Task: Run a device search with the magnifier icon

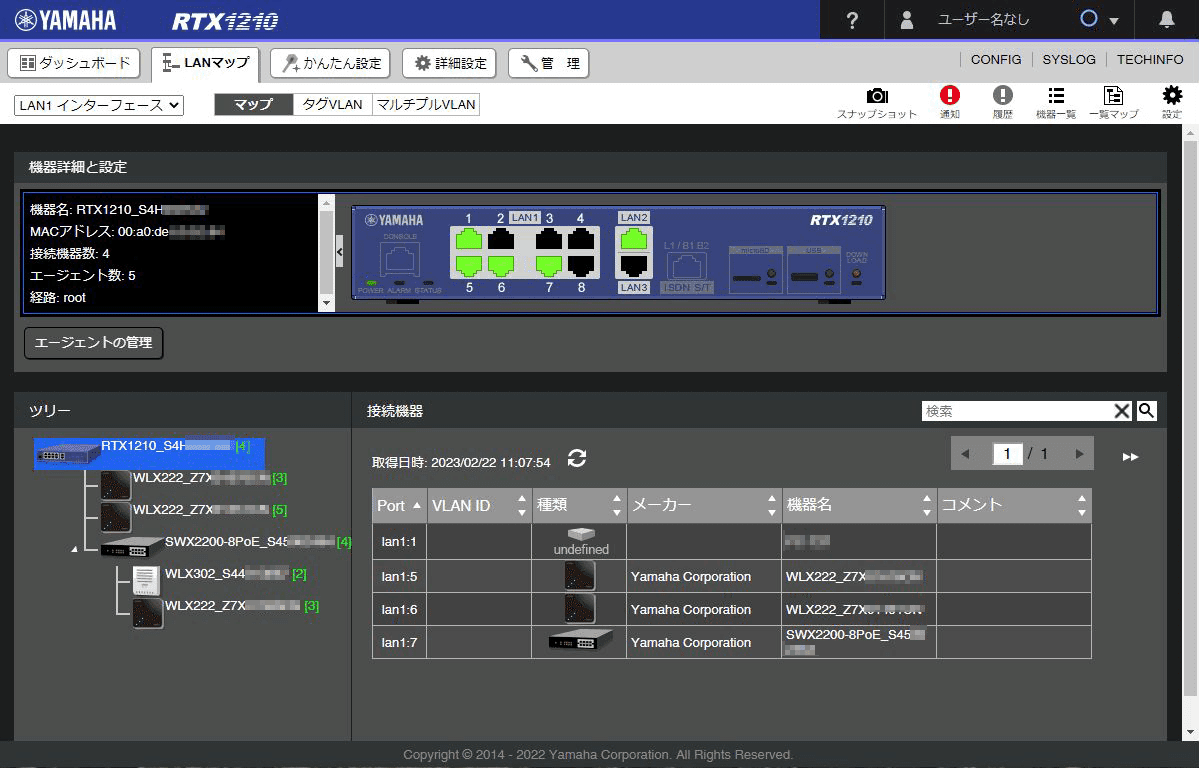Action: tap(1146, 410)
